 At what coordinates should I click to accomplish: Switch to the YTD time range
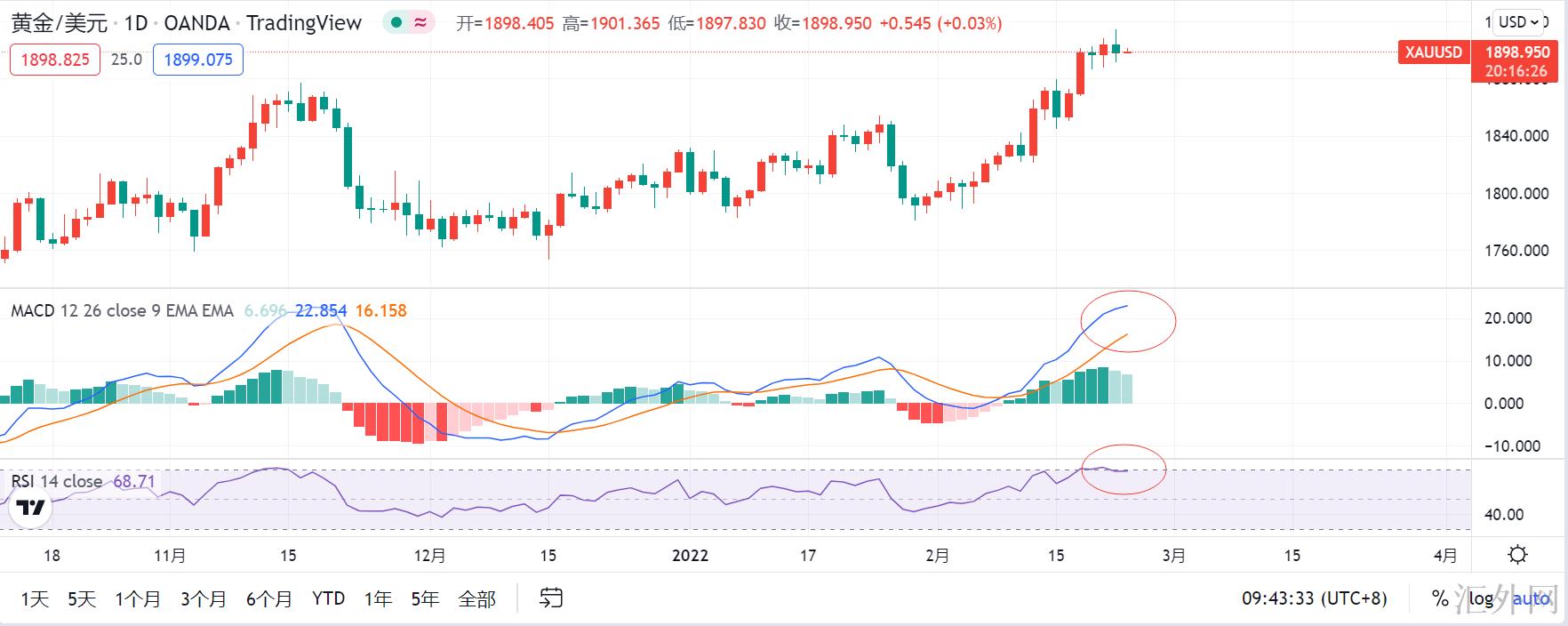click(328, 598)
